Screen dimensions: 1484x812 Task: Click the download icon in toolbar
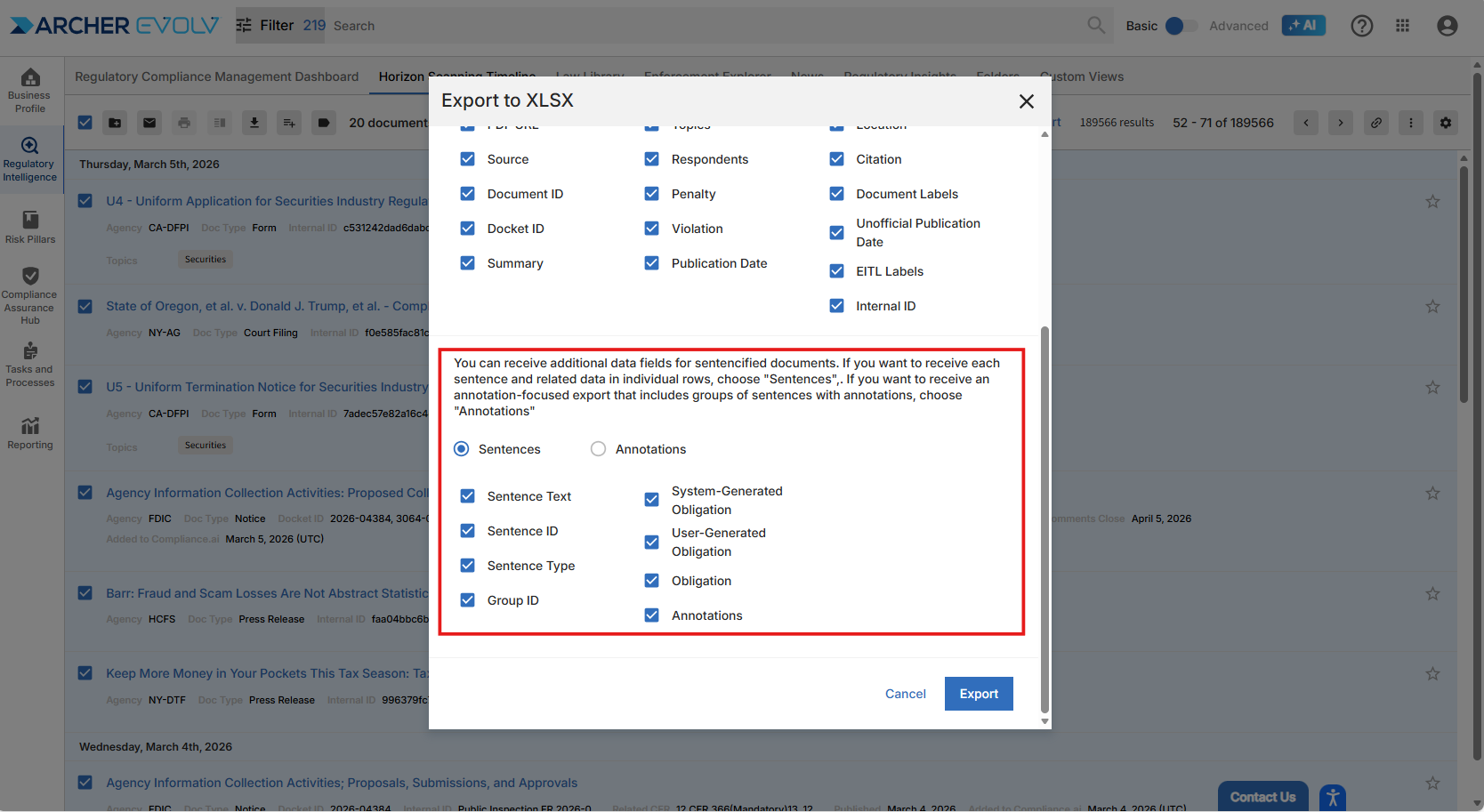(x=254, y=123)
